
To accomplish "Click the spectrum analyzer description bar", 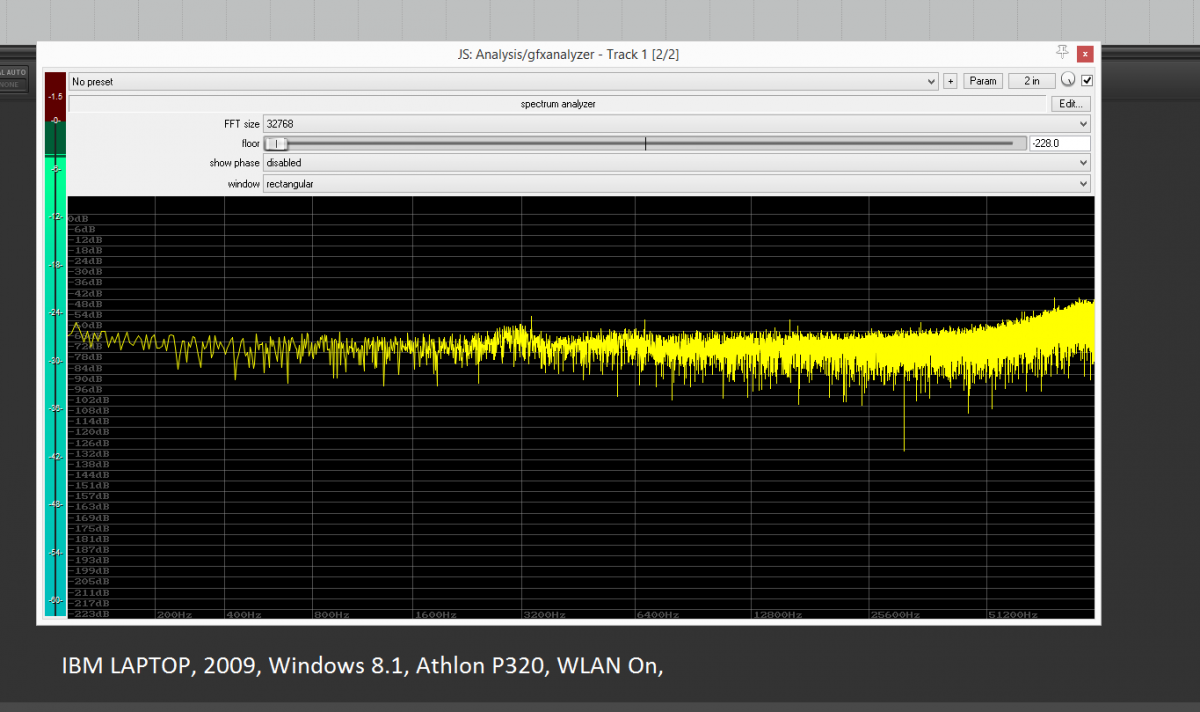I will click(x=558, y=104).
